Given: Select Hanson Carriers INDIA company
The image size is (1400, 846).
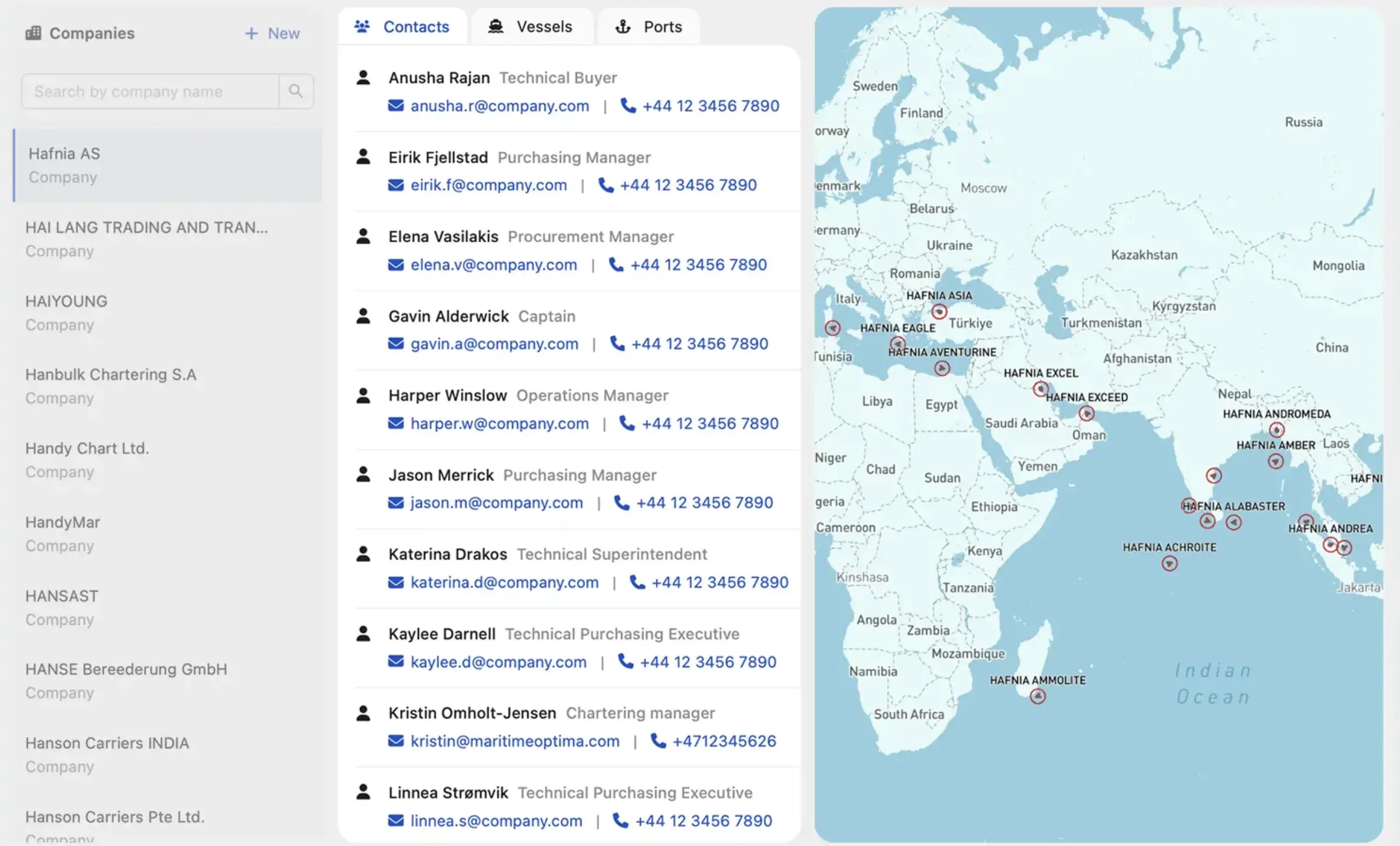Looking at the screenshot, I should pos(167,754).
